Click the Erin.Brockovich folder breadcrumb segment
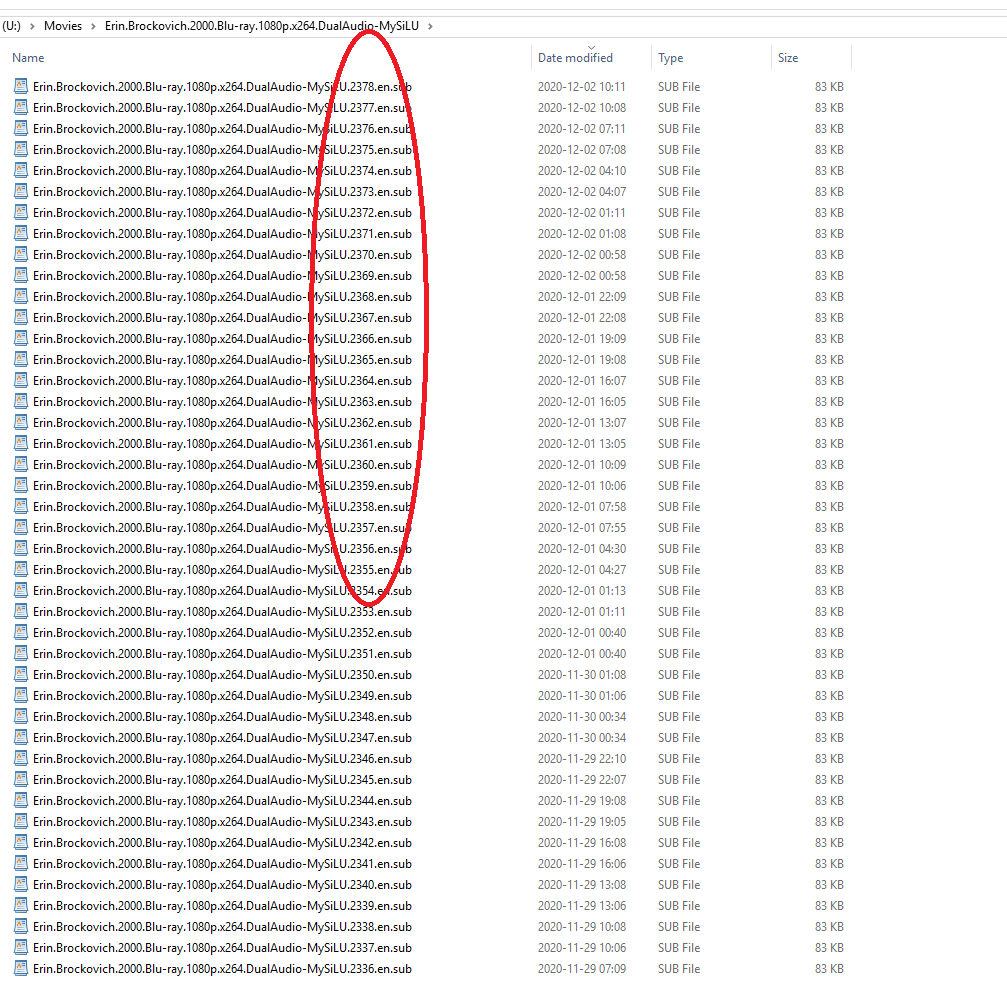 [x=262, y=26]
